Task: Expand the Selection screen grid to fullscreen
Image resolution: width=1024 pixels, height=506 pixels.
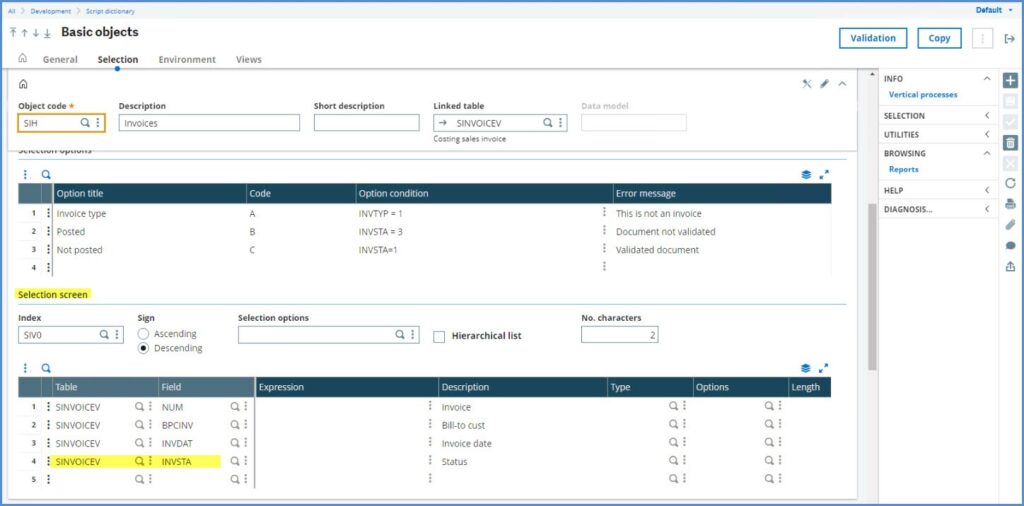Action: (824, 368)
